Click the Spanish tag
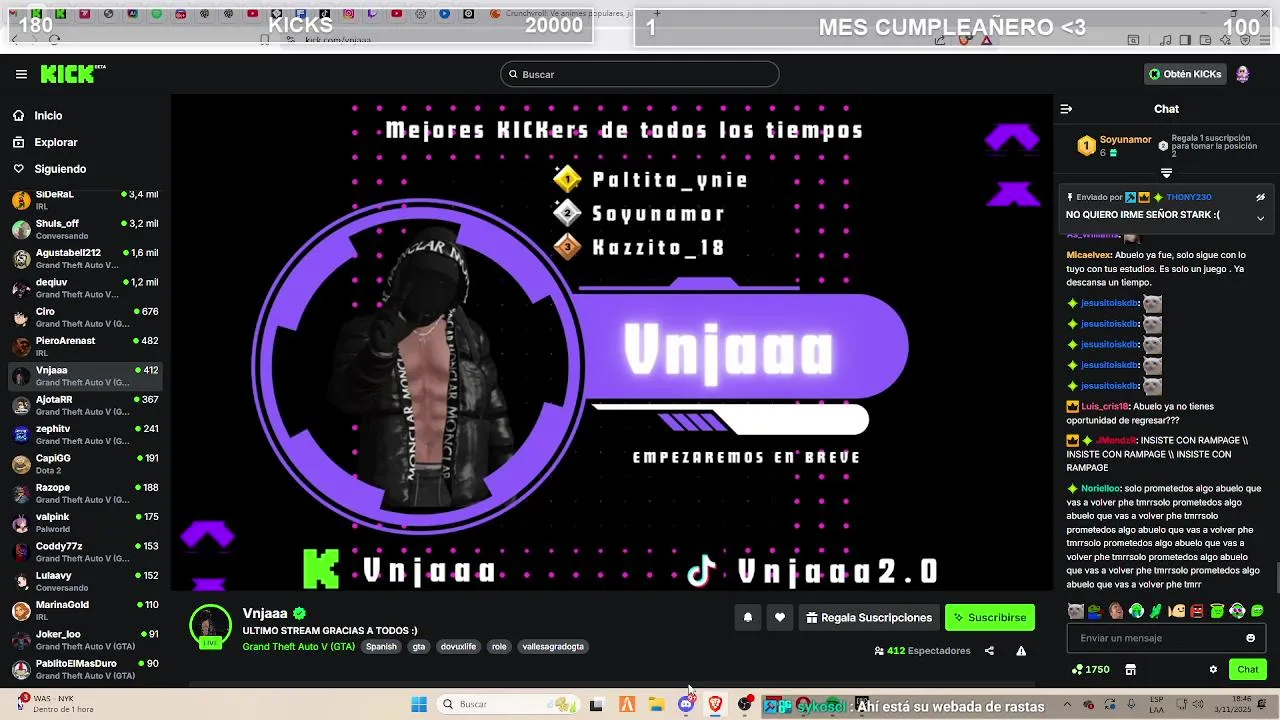Screen dimensions: 1280x720 (x=381, y=647)
